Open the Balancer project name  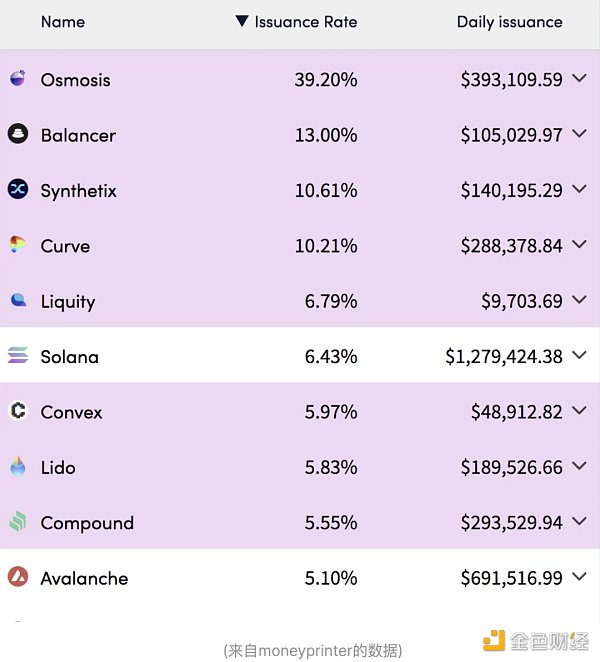coord(78,135)
